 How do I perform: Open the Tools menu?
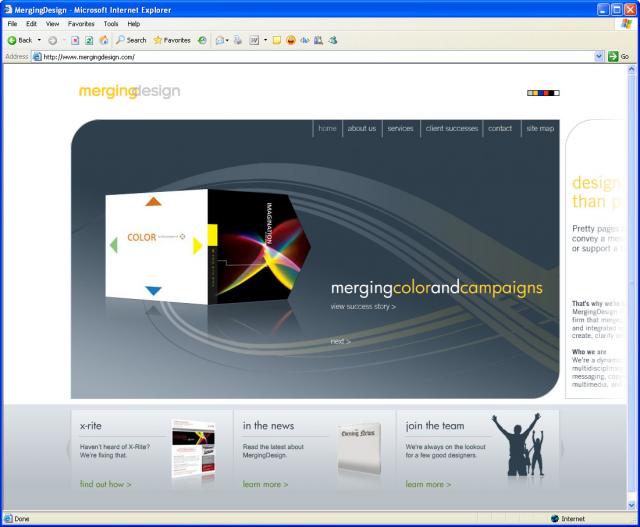pos(110,23)
